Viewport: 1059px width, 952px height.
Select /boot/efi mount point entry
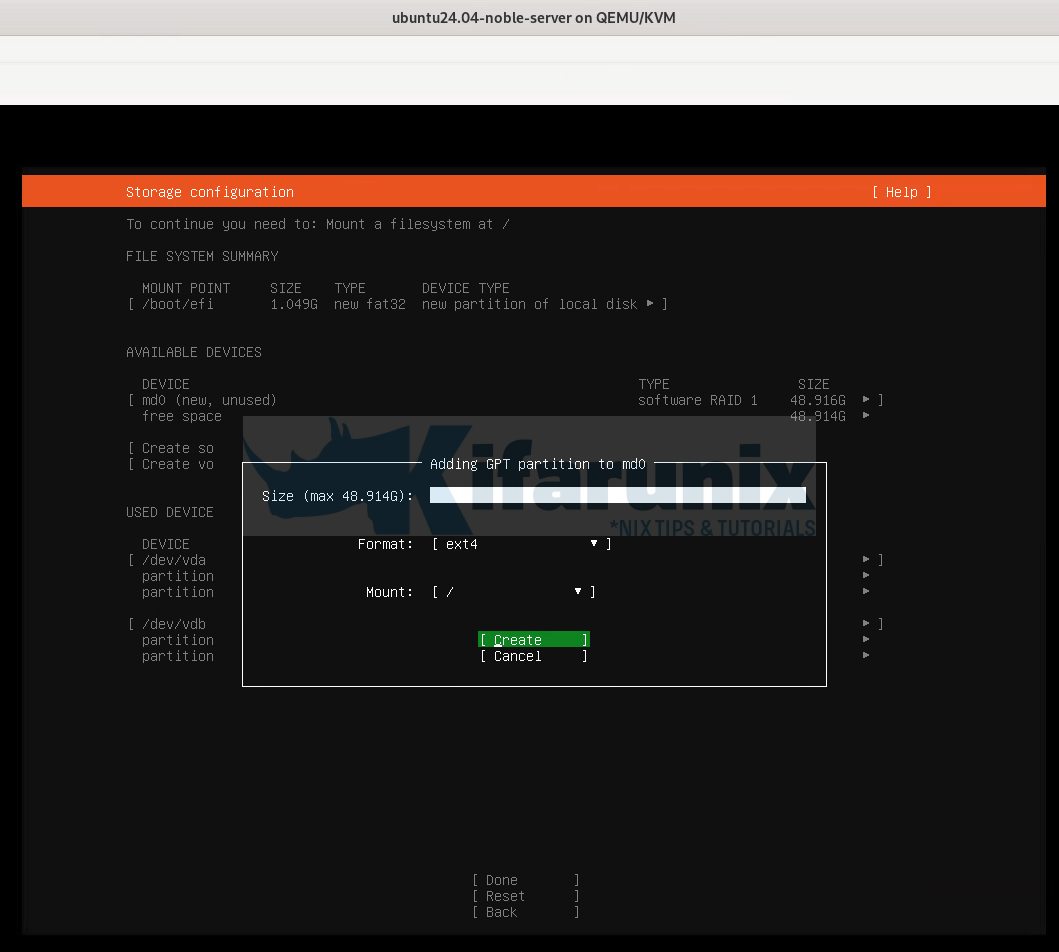pos(398,304)
